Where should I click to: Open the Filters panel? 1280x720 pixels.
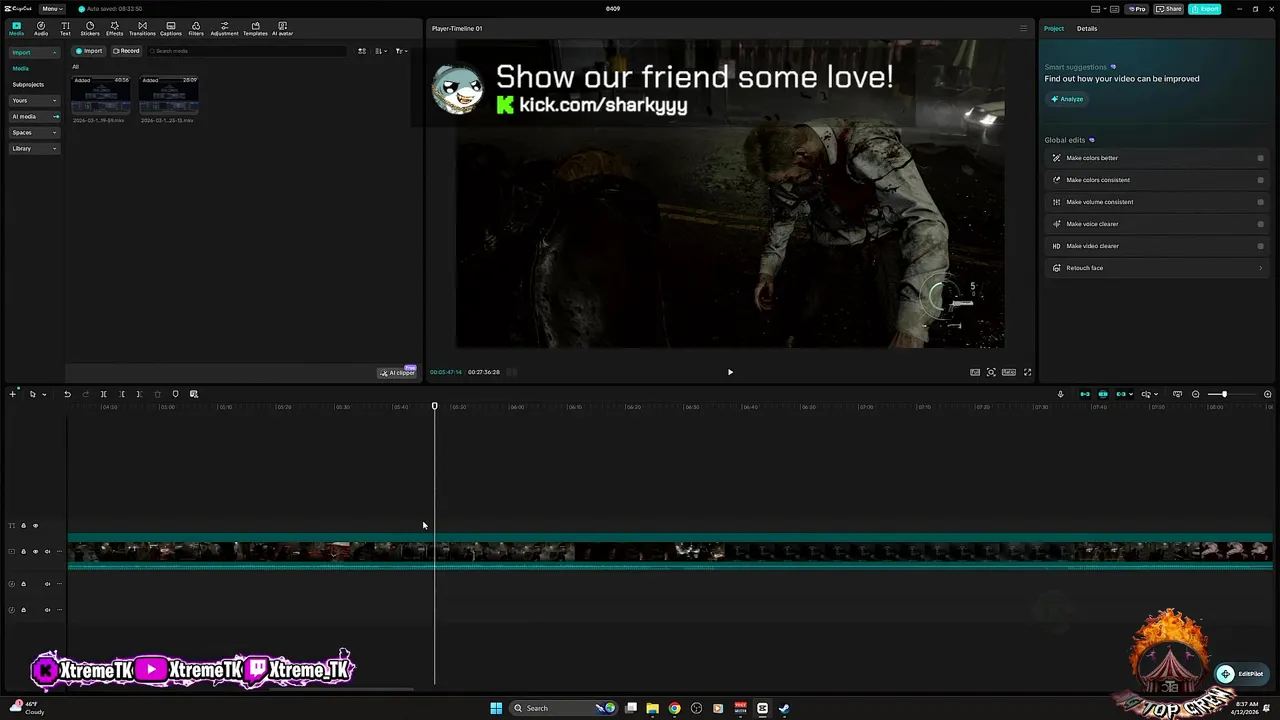click(196, 28)
